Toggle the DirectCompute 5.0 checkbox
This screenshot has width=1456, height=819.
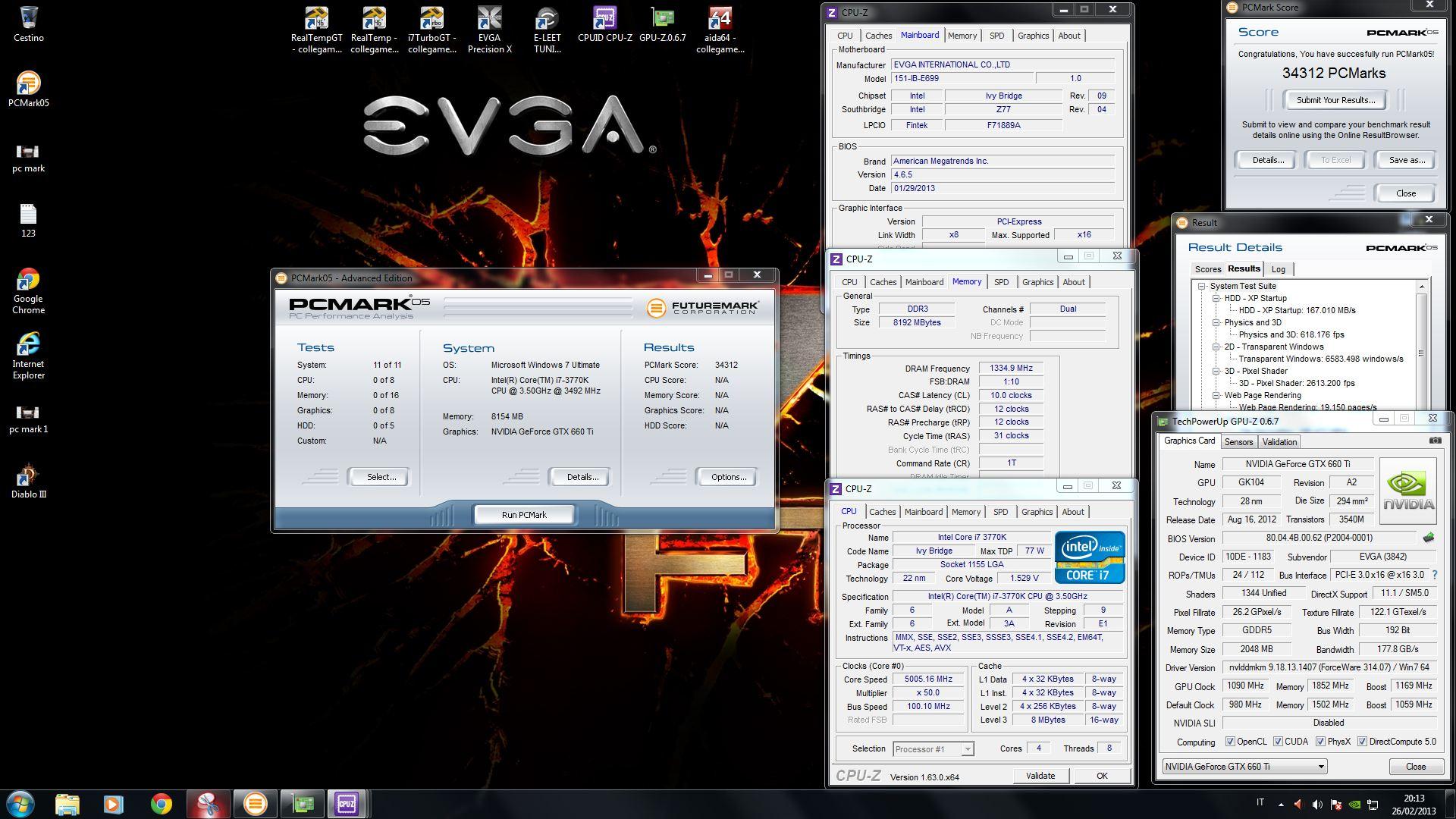[1362, 742]
